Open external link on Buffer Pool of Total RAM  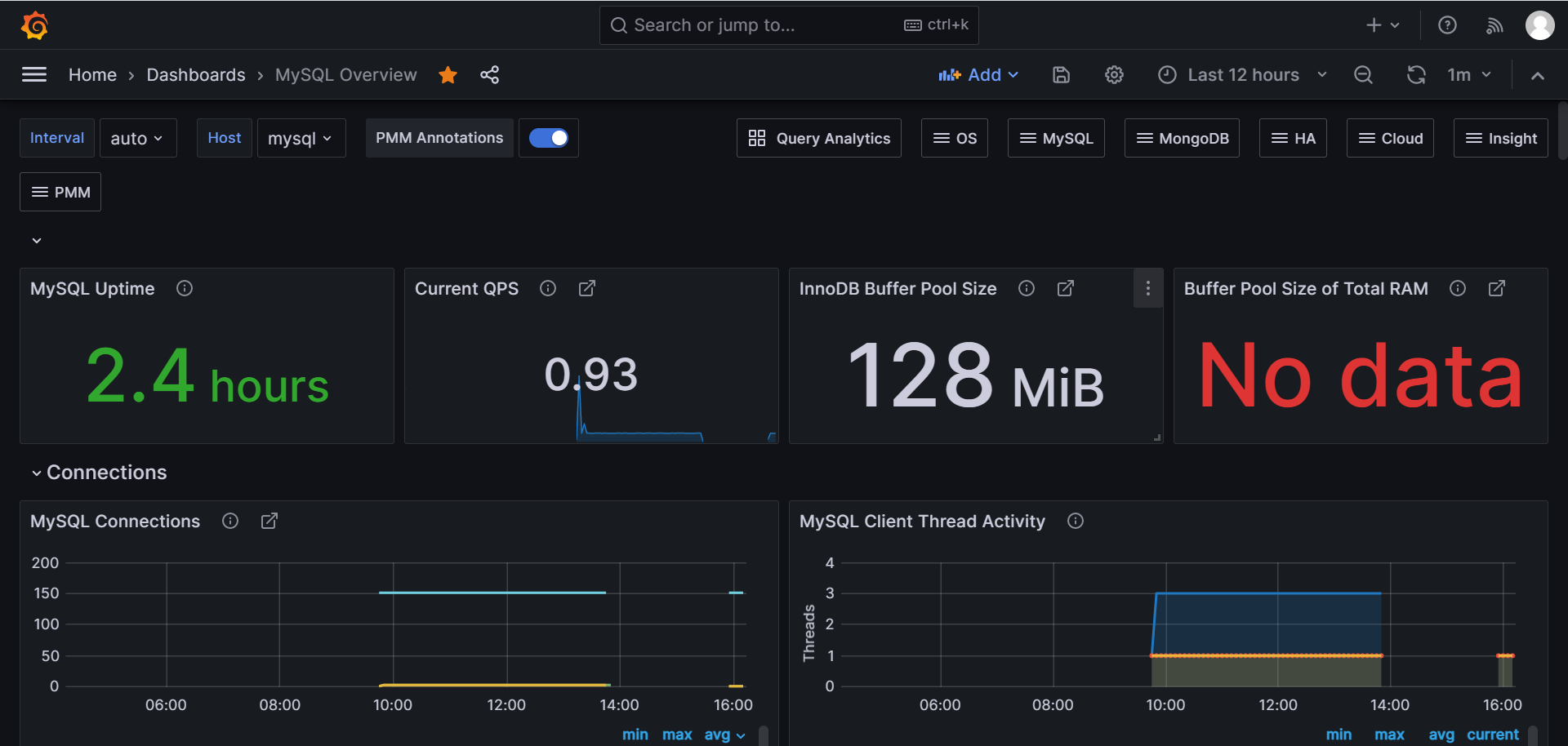tap(1497, 288)
